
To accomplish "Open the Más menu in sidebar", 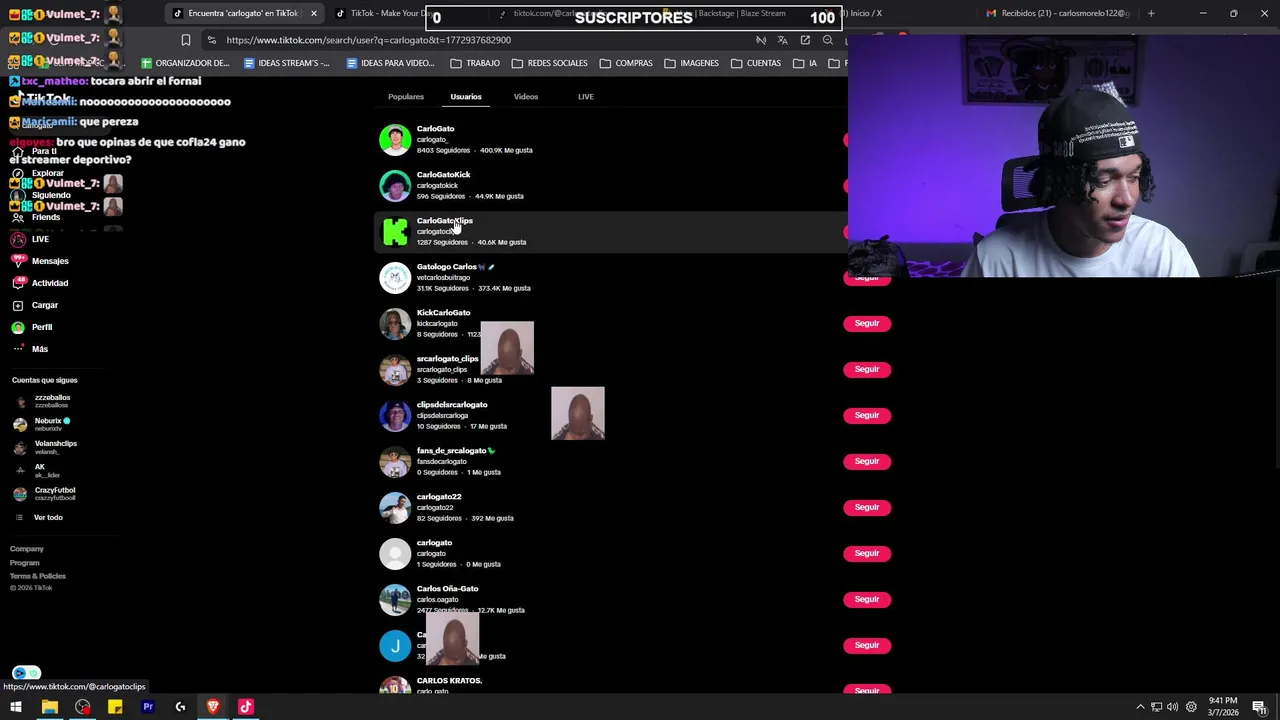I will [x=30, y=349].
